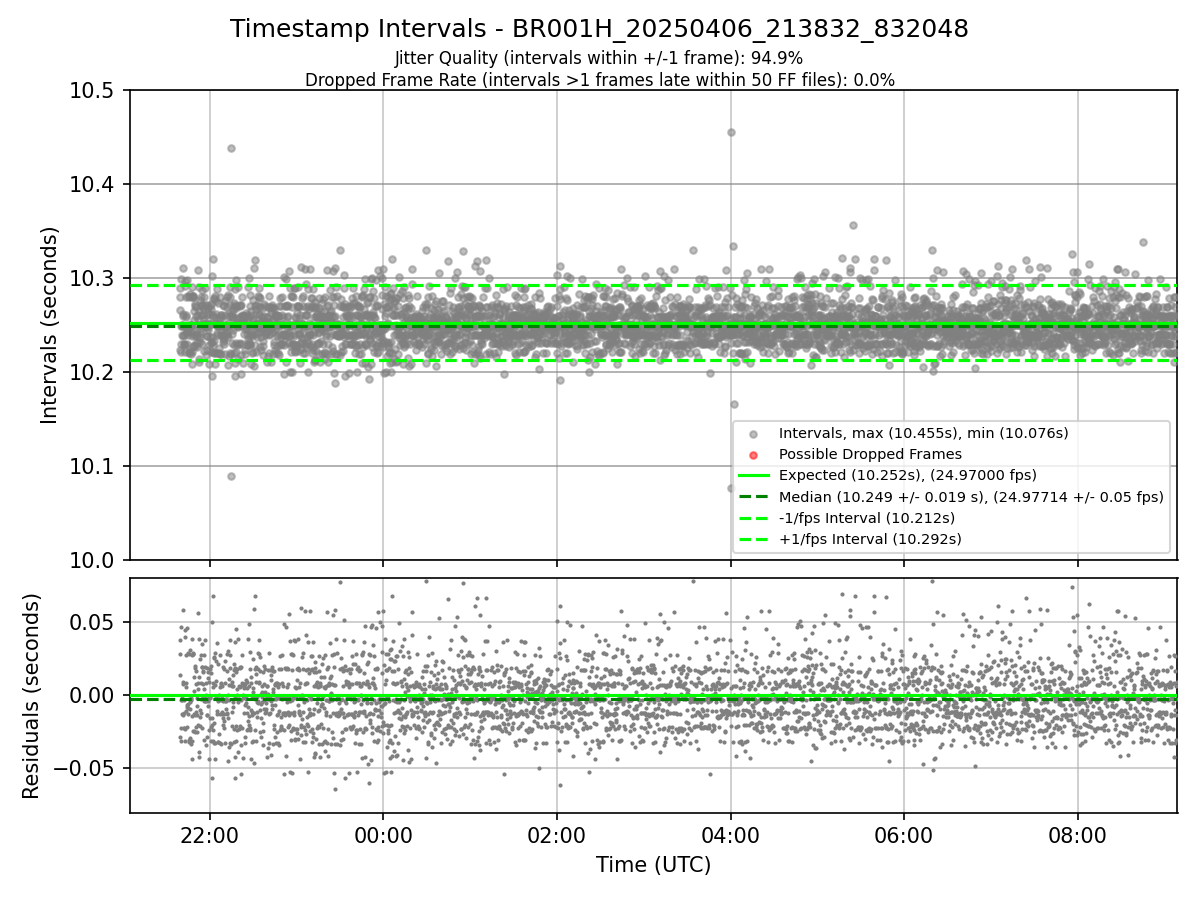The height and width of the screenshot is (900, 1200).
Task: Click the outlier point near 22:15 at 10.44
Action: click(231, 148)
